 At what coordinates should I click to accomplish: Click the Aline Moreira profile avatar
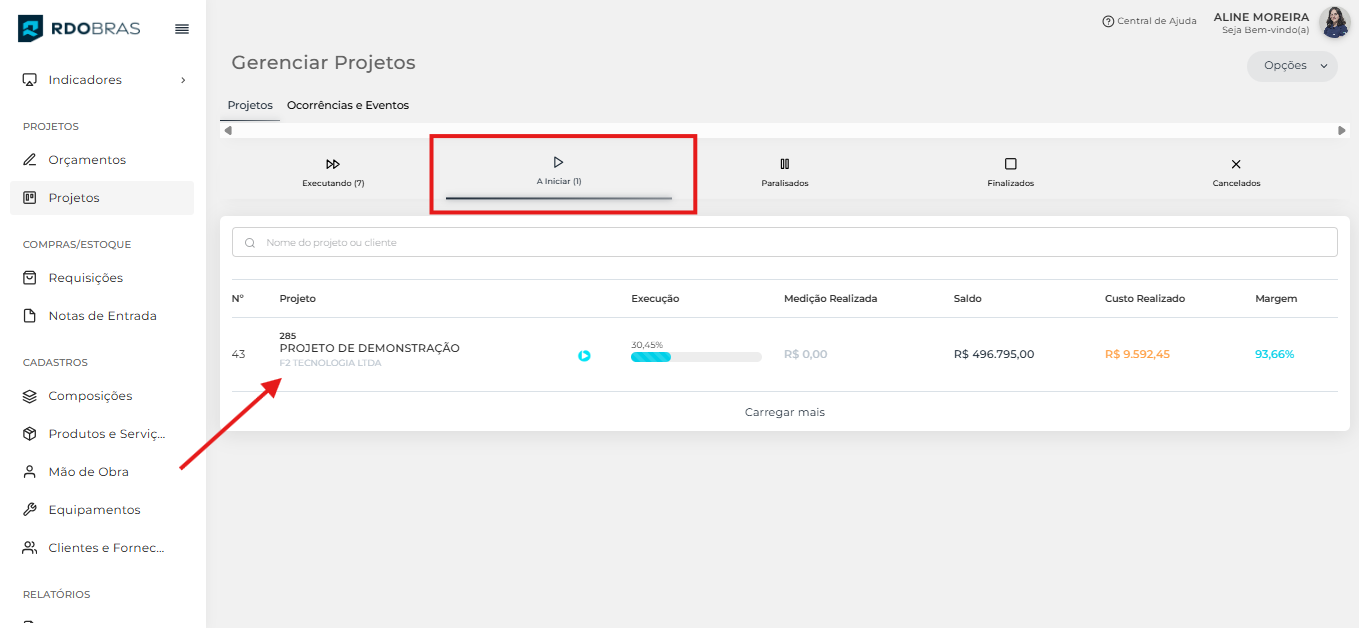1334,22
